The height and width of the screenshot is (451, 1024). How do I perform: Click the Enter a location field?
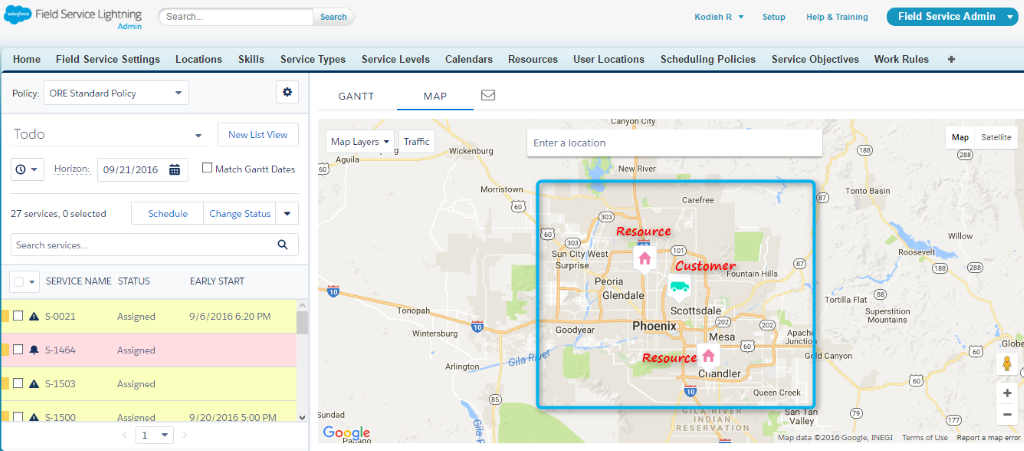[674, 142]
